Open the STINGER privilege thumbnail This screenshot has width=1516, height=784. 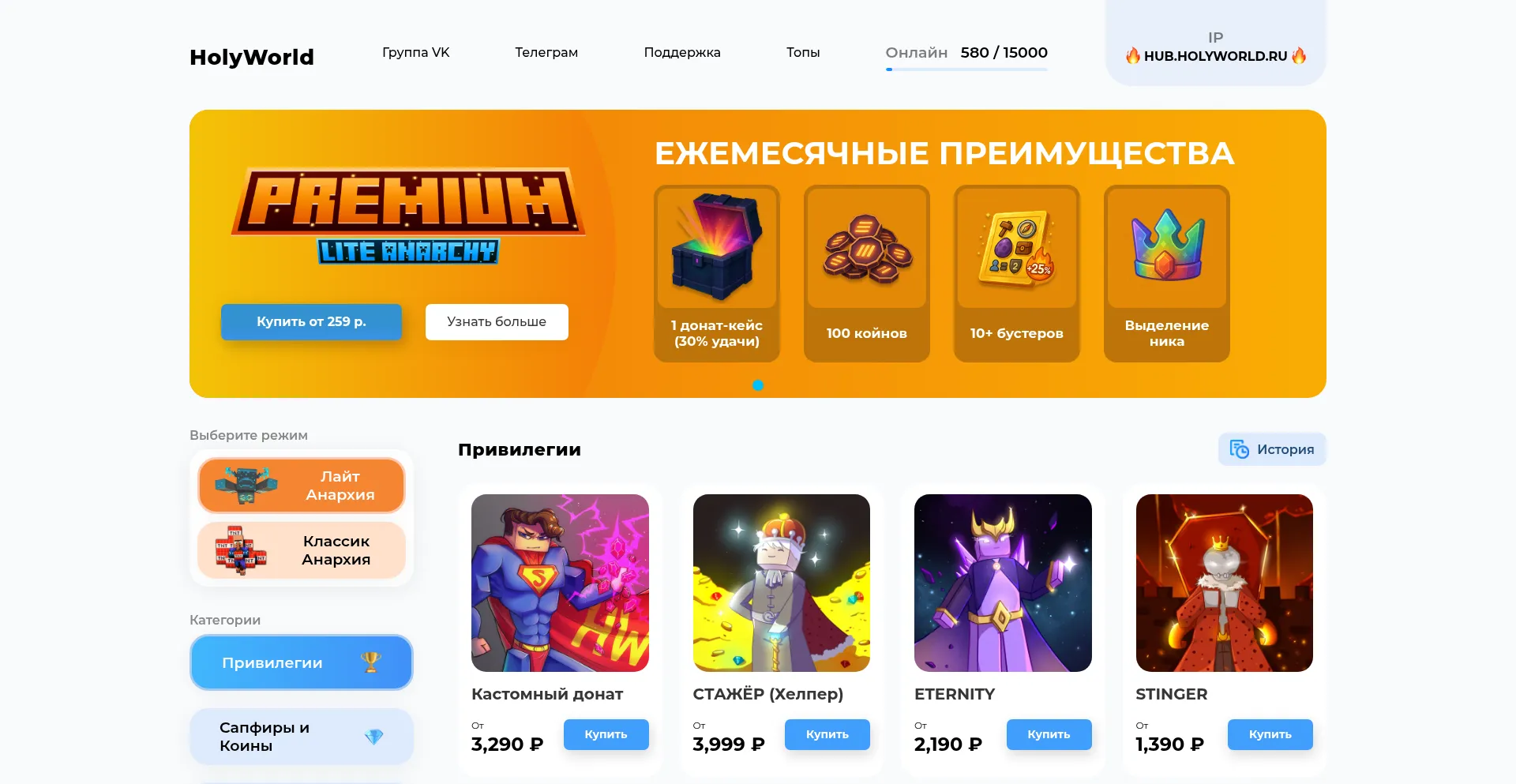[1224, 583]
